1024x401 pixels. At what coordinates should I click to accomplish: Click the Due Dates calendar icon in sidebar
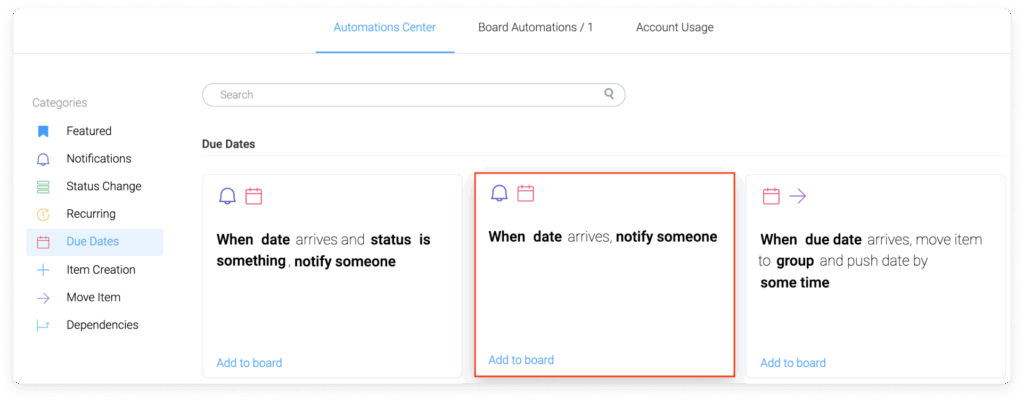[x=43, y=242]
